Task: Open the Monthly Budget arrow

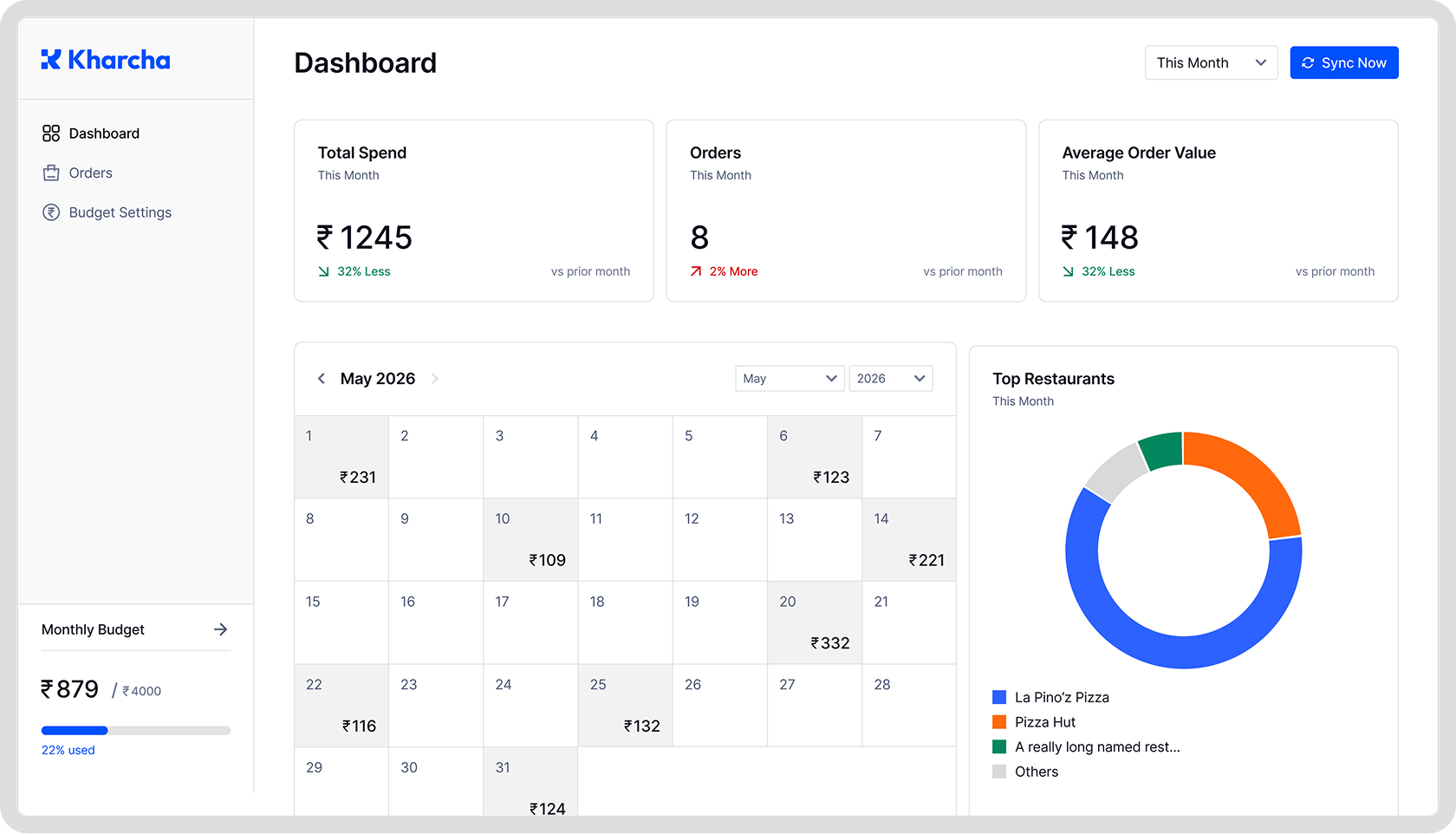Action: point(221,629)
